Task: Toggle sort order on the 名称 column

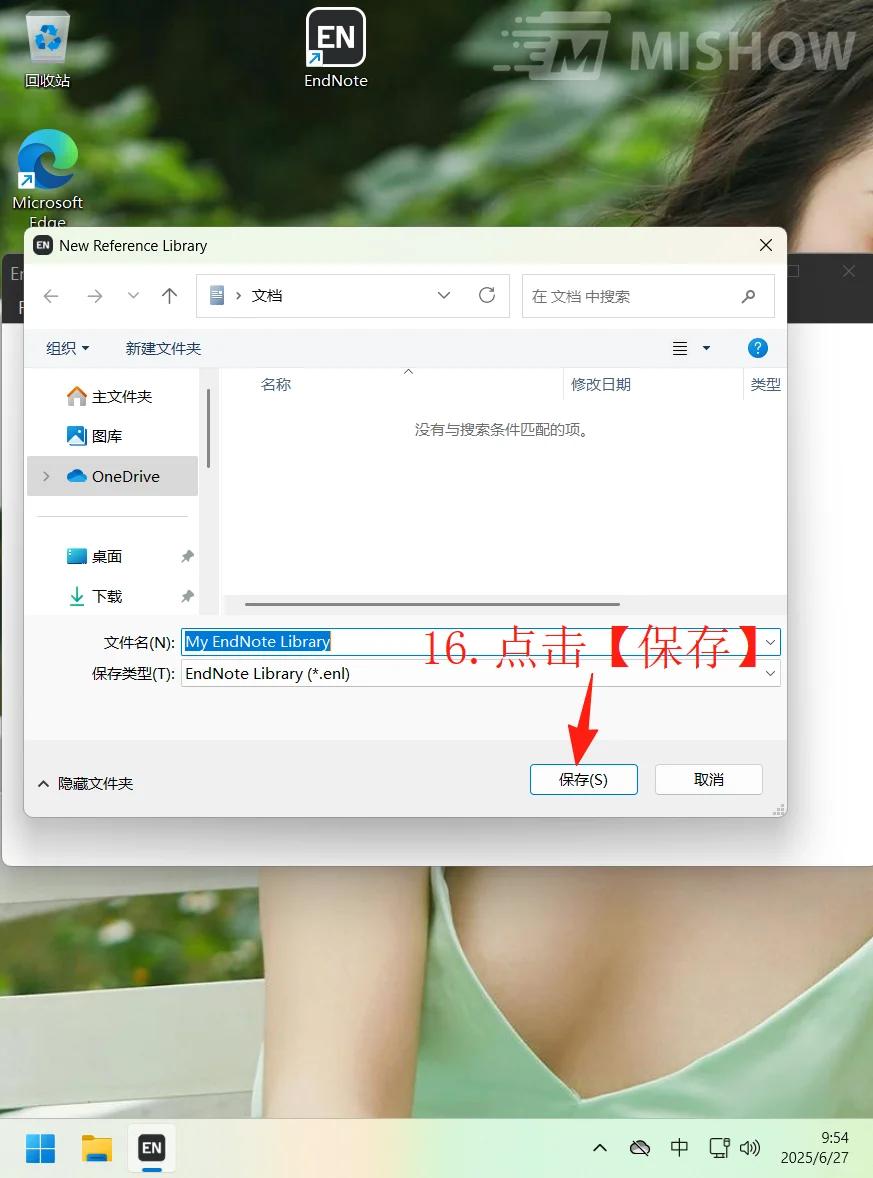Action: [276, 384]
